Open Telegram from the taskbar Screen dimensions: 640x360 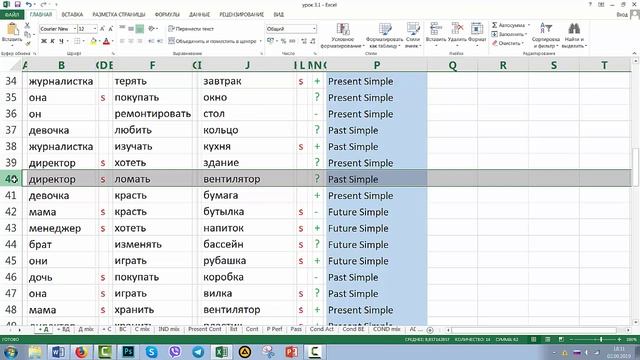pyautogui.click(x=198, y=352)
